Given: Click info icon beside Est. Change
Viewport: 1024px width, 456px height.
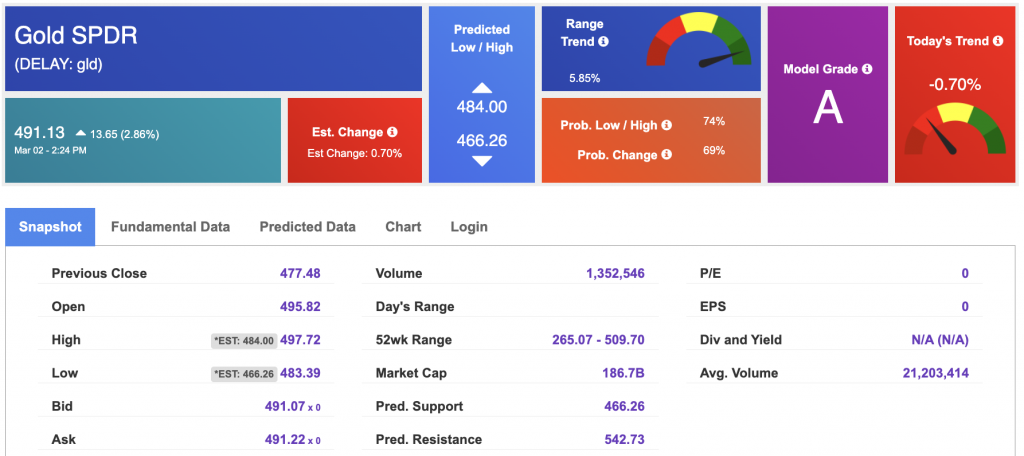Looking at the screenshot, I should click(392, 132).
